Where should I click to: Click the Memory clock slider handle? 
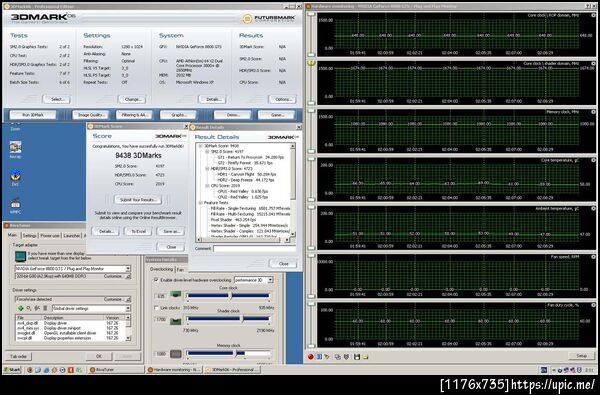[x=235, y=354]
